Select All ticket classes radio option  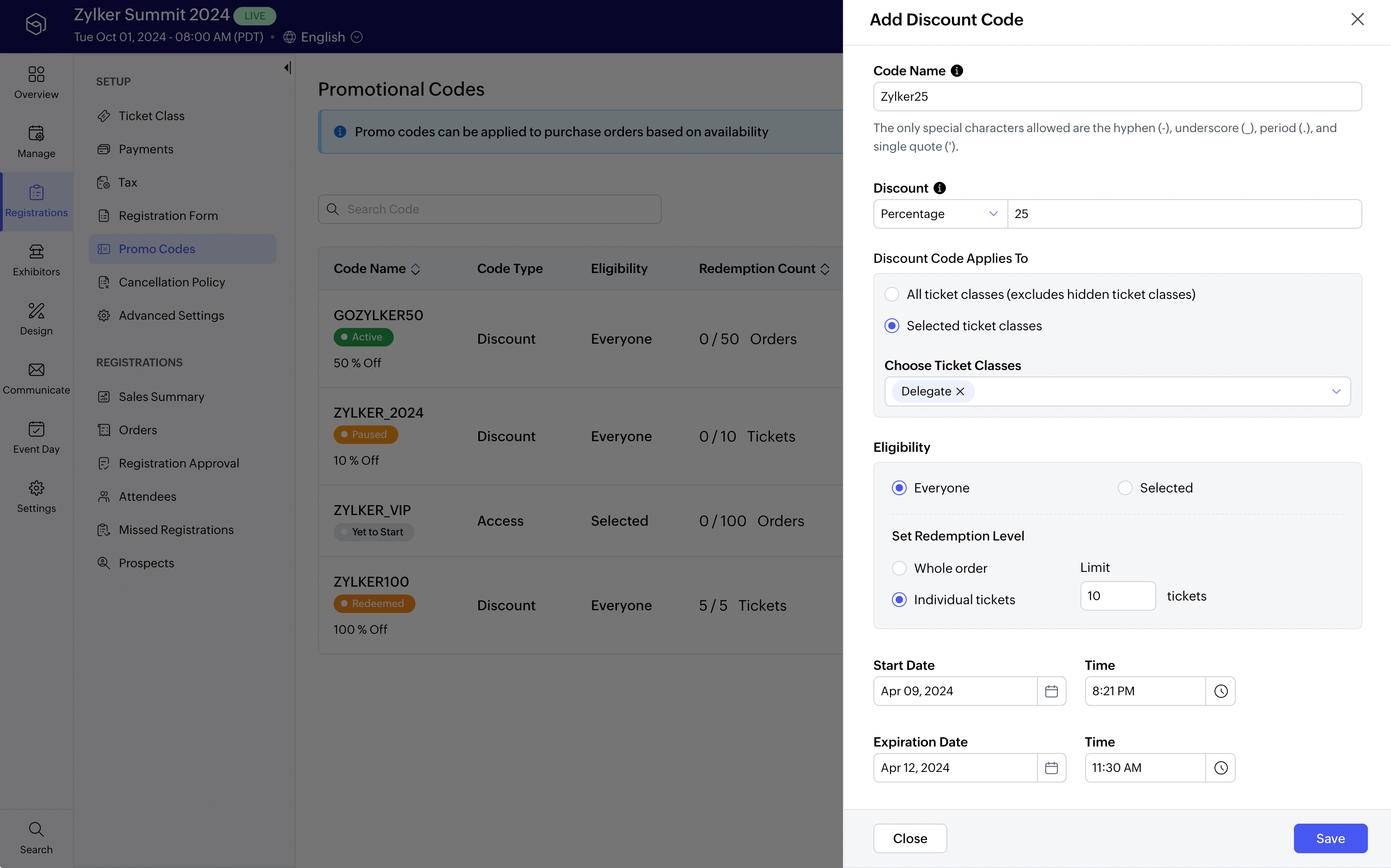[891, 295]
